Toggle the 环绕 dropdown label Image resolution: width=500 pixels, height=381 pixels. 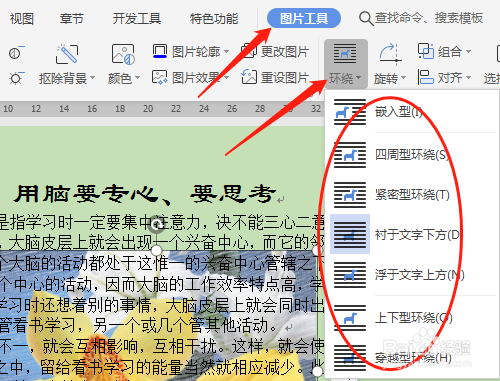tap(345, 79)
